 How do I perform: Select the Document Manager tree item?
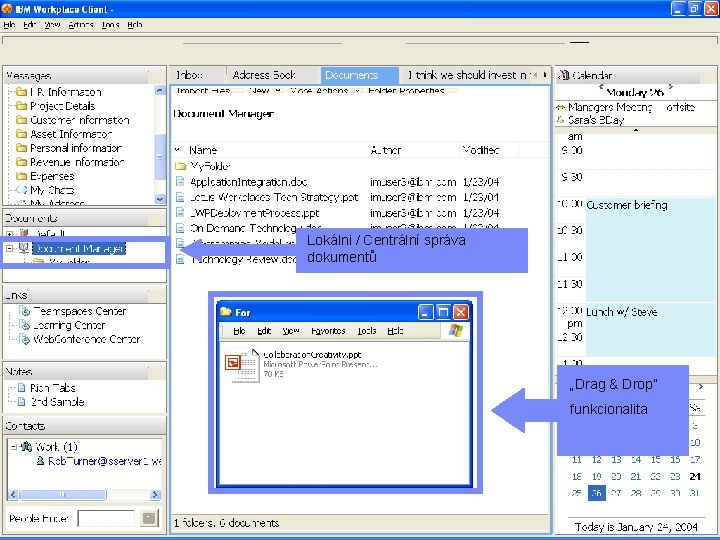point(79,248)
